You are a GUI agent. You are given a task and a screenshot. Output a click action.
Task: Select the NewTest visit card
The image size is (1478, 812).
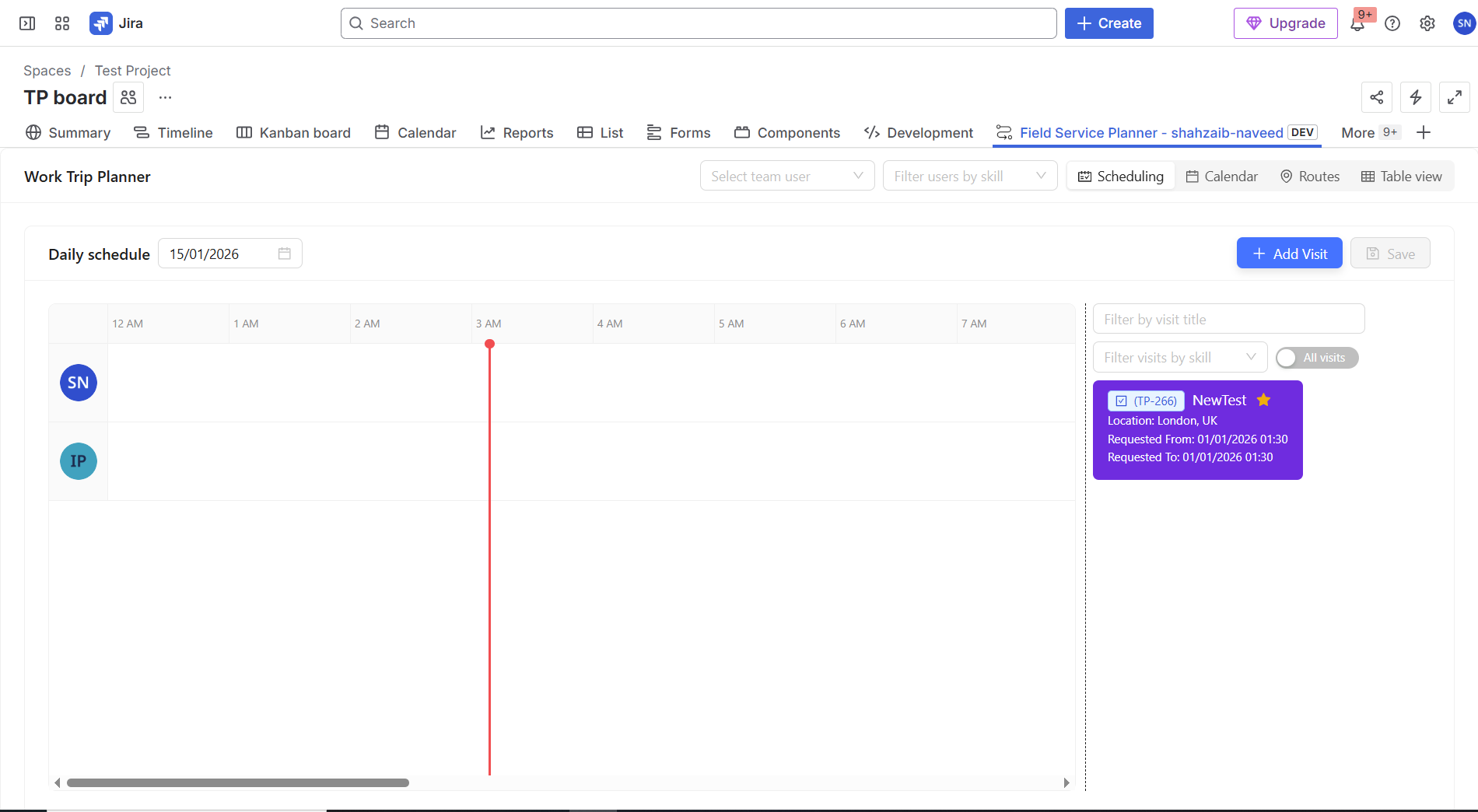pyautogui.click(x=1197, y=430)
